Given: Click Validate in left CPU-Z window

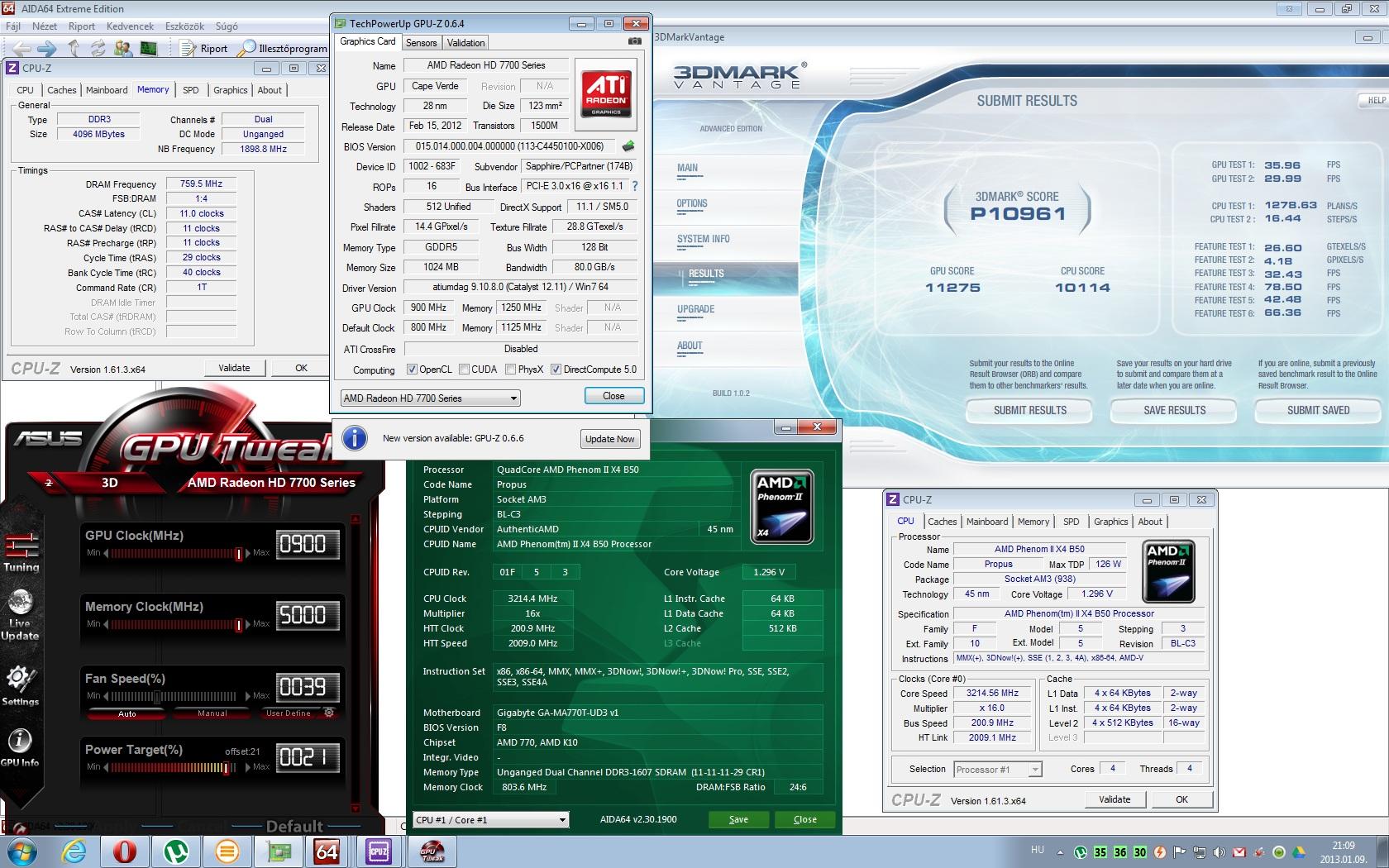Looking at the screenshot, I should click(234, 368).
